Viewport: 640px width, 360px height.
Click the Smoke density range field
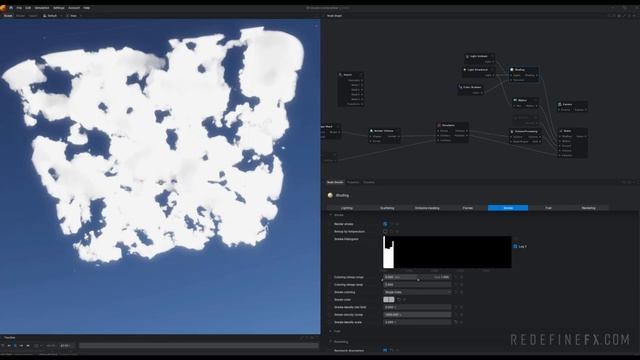(x=417, y=315)
